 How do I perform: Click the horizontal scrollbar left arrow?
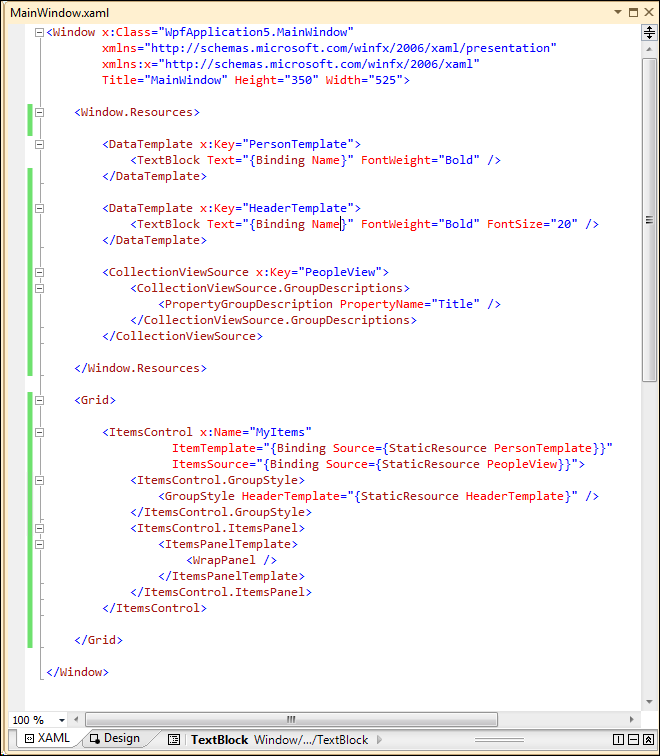pyautogui.click(x=76, y=719)
